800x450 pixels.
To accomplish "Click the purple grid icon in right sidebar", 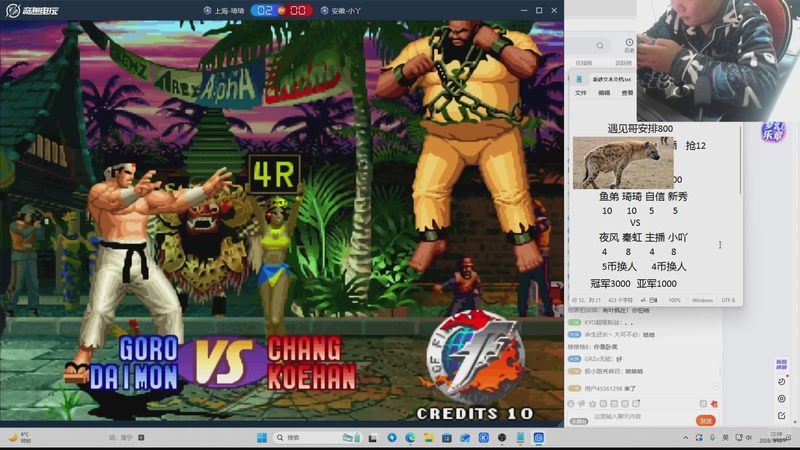I will 781,364.
